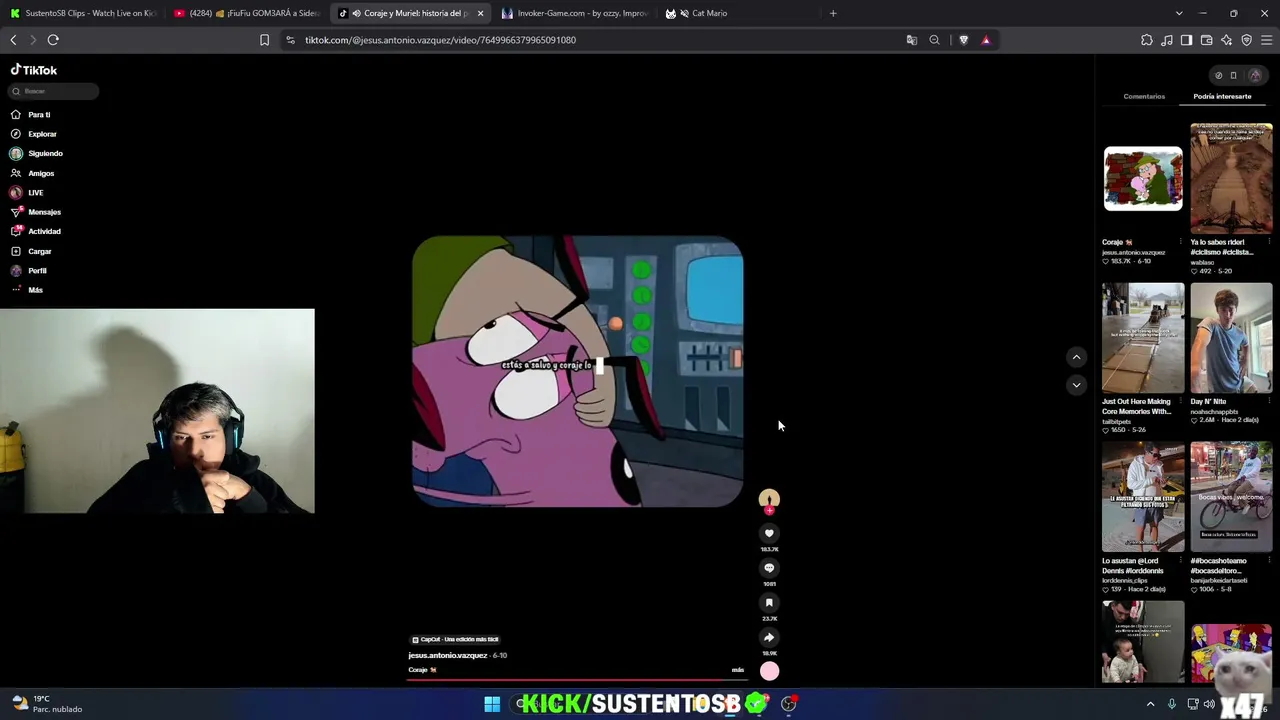Viewport: 1280px width, 720px height.
Task: Open the Leo AI sparkle icon
Action: 1226,40
